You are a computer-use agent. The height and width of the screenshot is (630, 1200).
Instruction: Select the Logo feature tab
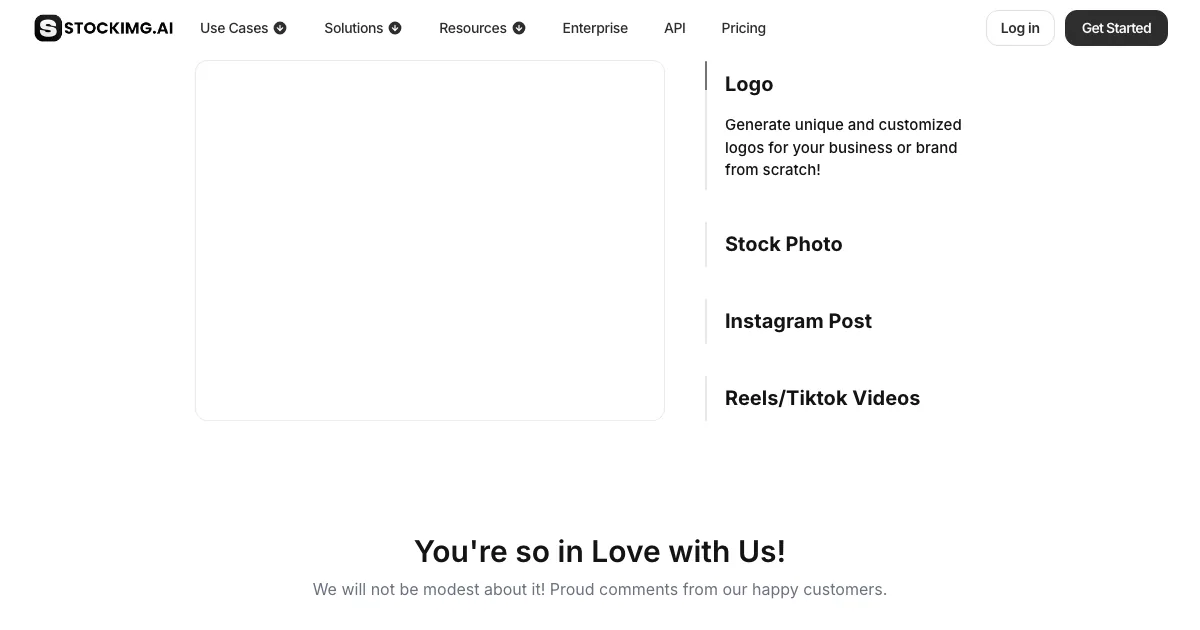coord(749,84)
